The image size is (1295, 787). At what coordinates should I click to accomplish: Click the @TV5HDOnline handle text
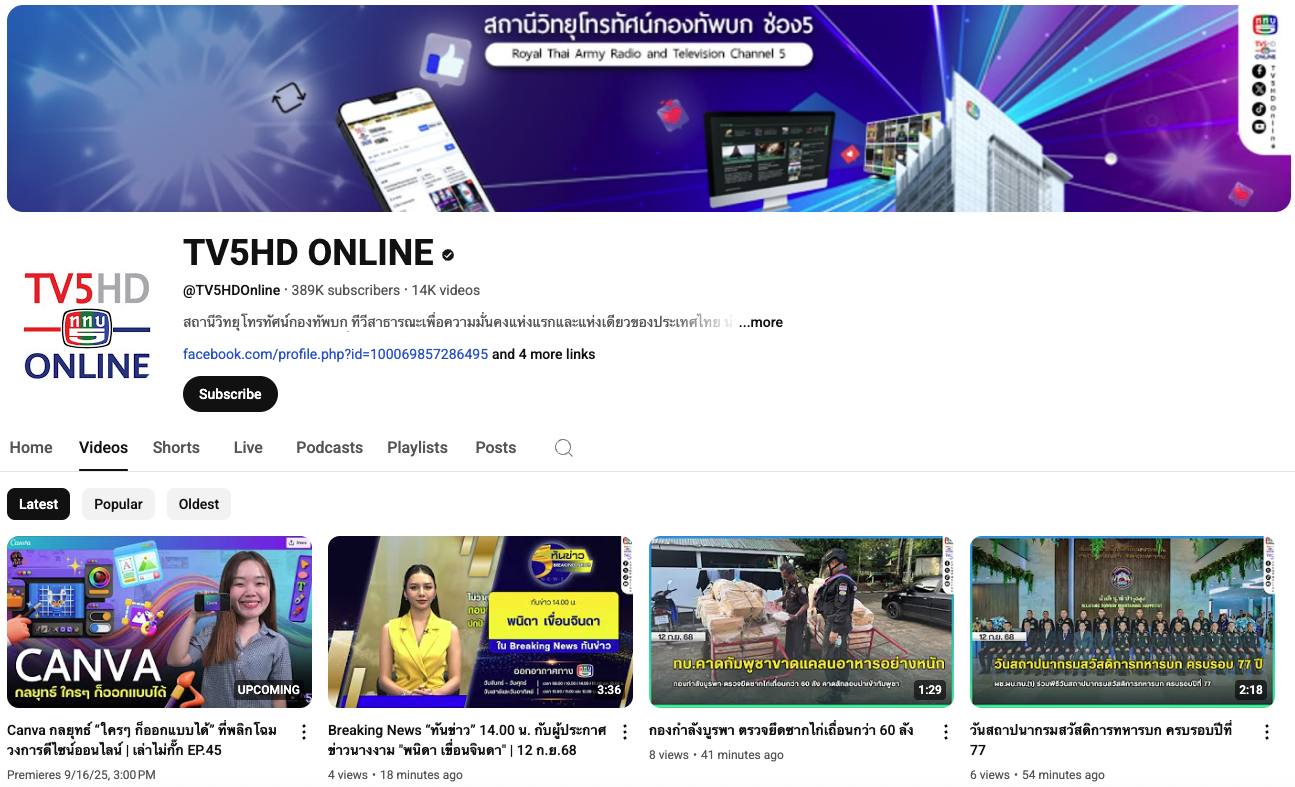[232, 290]
